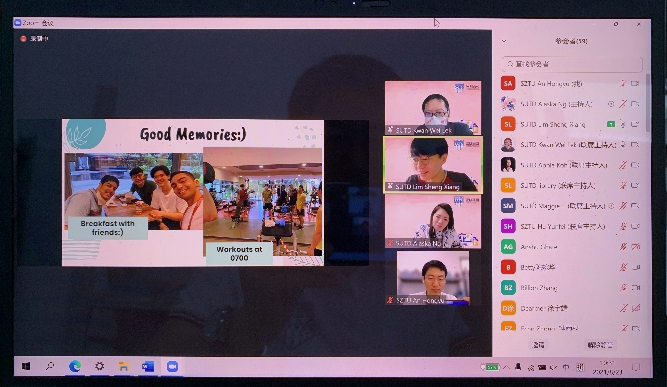Viewport: 667px width, 387px height.
Task: Click the participants list vertical scrollbar
Action: tap(647, 102)
